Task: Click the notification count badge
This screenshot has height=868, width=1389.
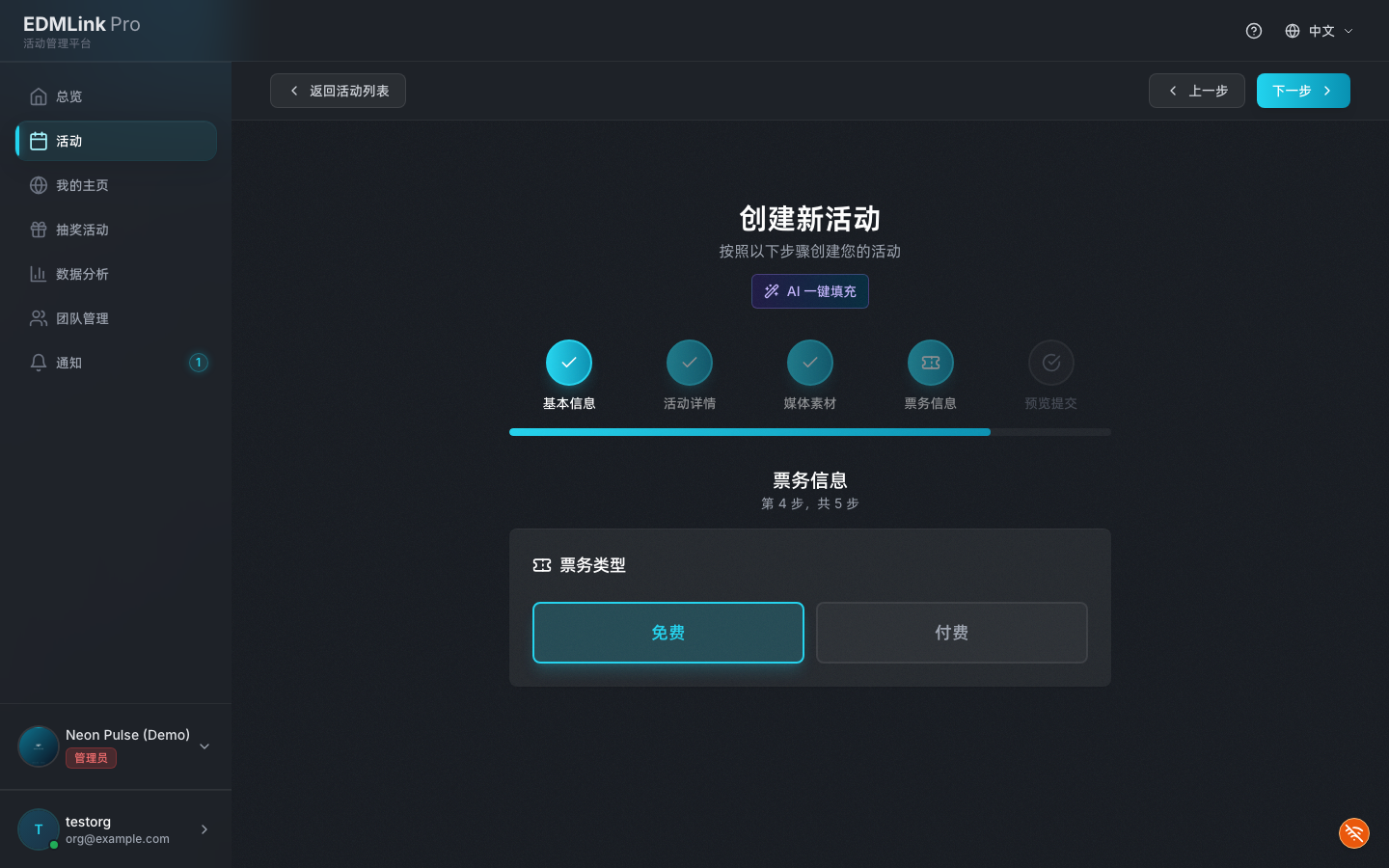Action: 199,363
